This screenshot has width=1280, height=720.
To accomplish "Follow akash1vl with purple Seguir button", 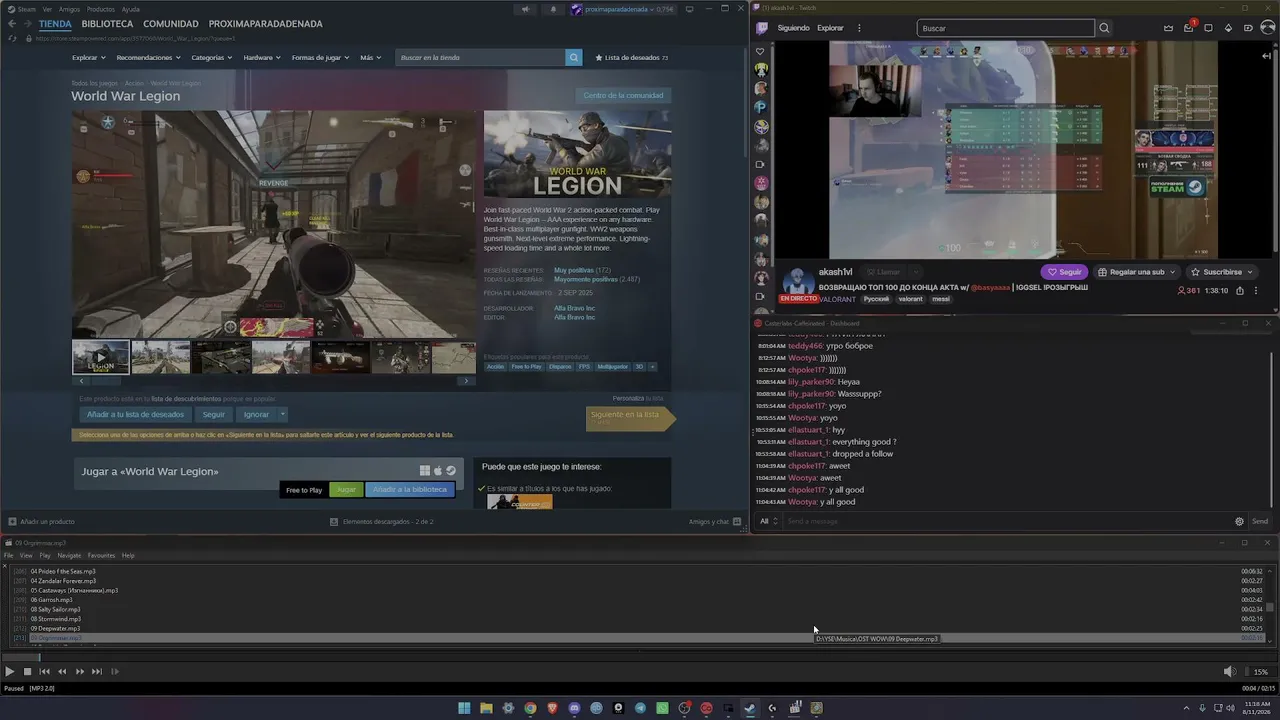I will point(1064,272).
